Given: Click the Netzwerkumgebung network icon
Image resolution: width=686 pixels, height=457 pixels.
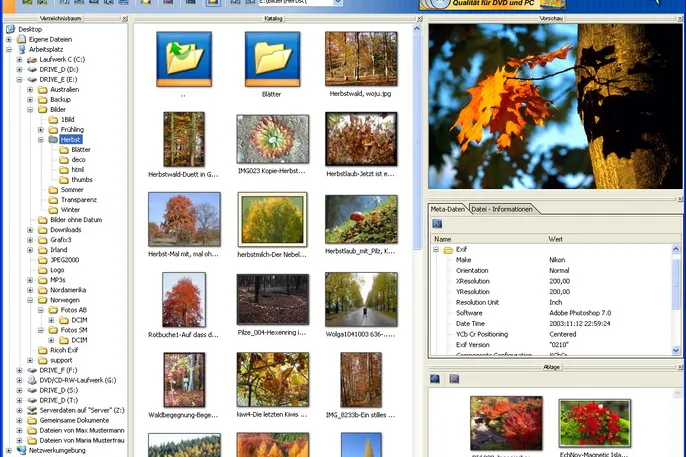Looking at the screenshot, I should pos(21,450).
